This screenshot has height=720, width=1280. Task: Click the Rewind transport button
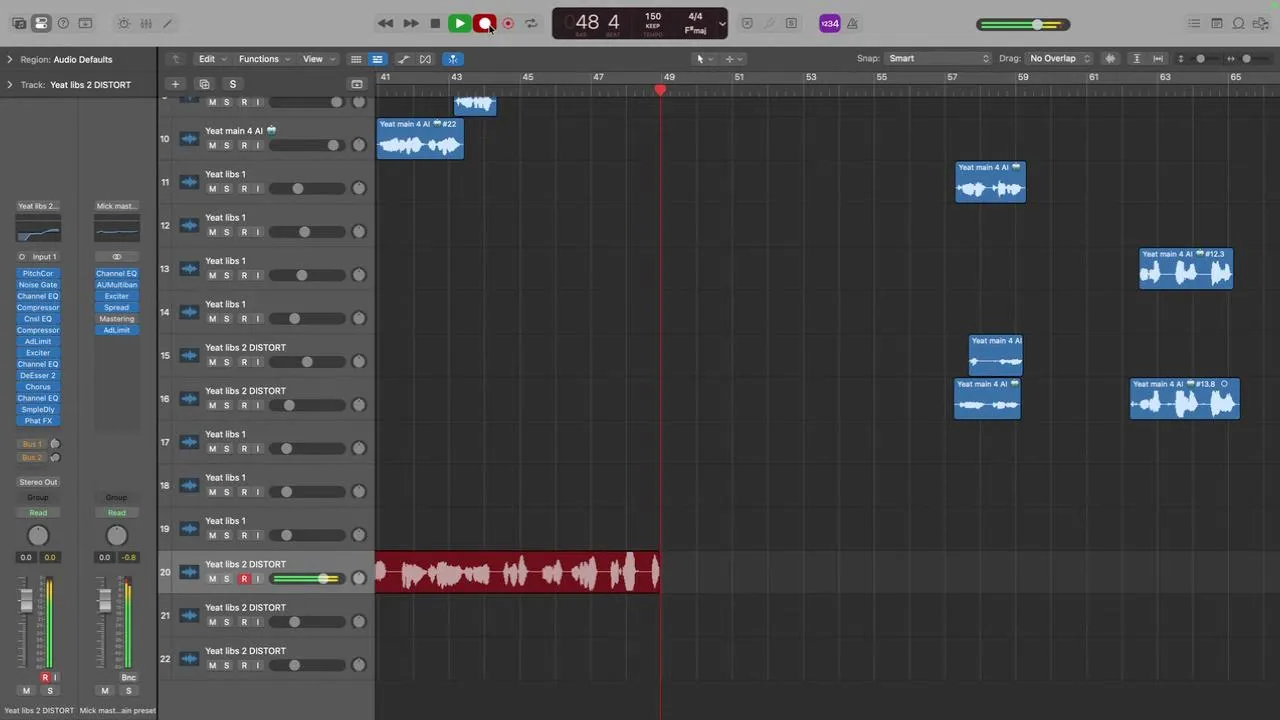coord(385,23)
